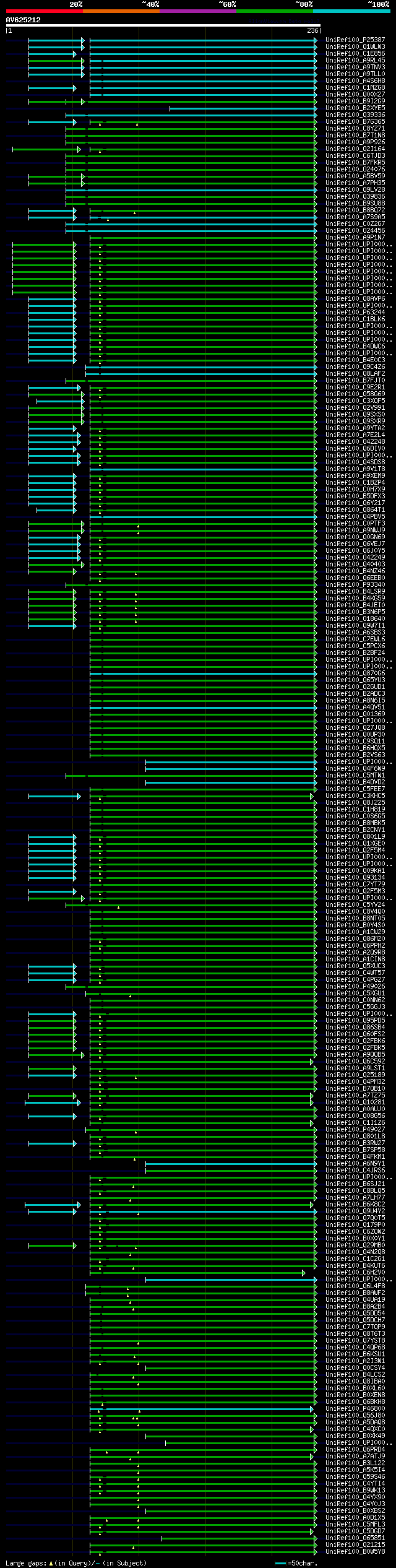This screenshot has width=396, height=1568.
Task: Select hit label UniRef100_B2BF24
Action: pyautogui.click(x=355, y=653)
